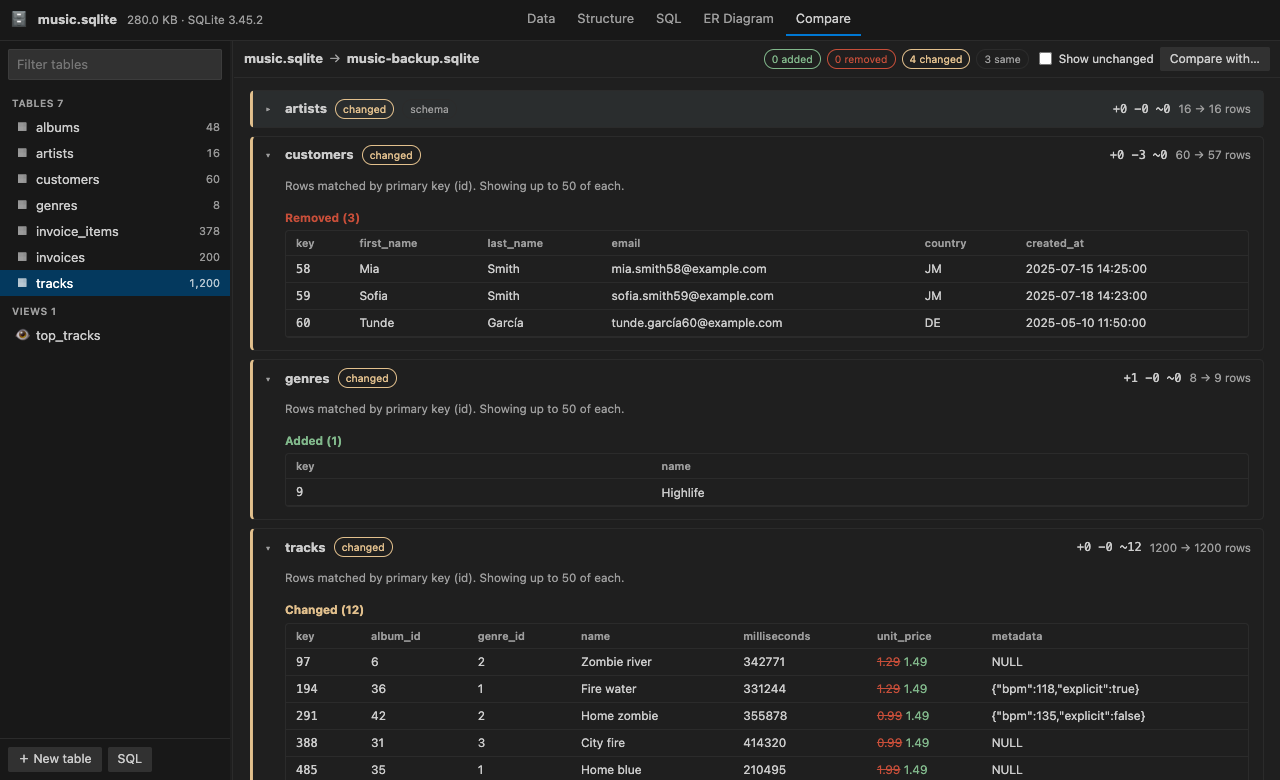
Task: Click the top_tracks view eye icon
Action: point(22,335)
